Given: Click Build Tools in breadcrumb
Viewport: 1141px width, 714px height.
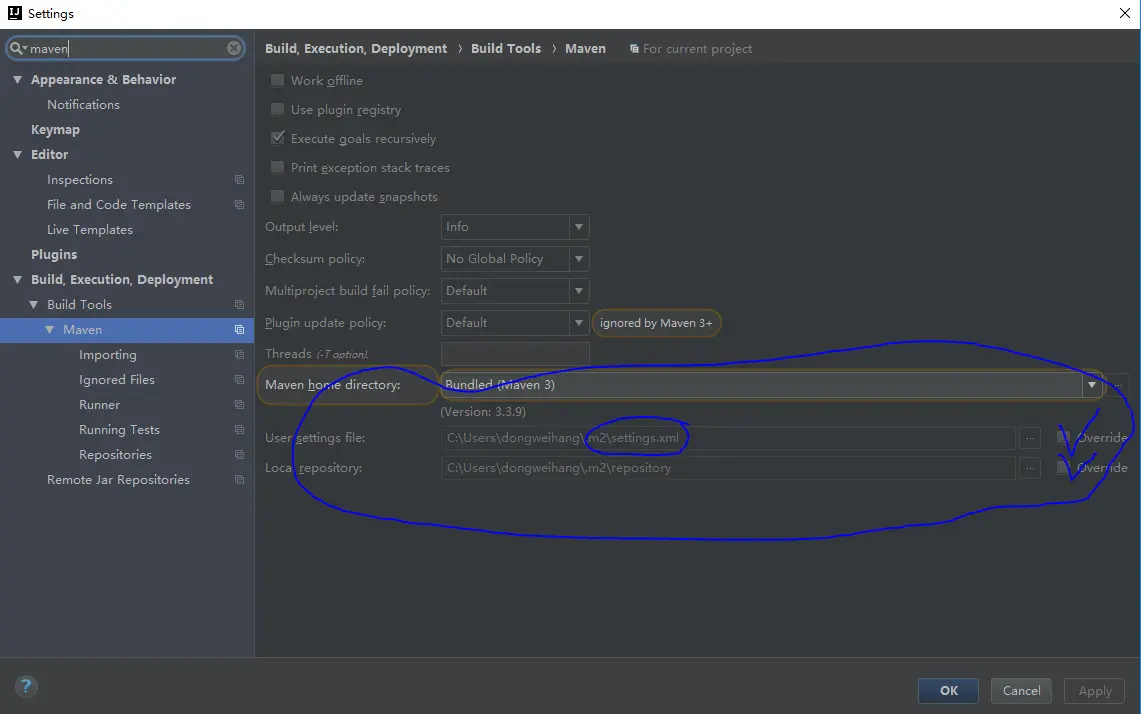Looking at the screenshot, I should (x=506, y=49).
